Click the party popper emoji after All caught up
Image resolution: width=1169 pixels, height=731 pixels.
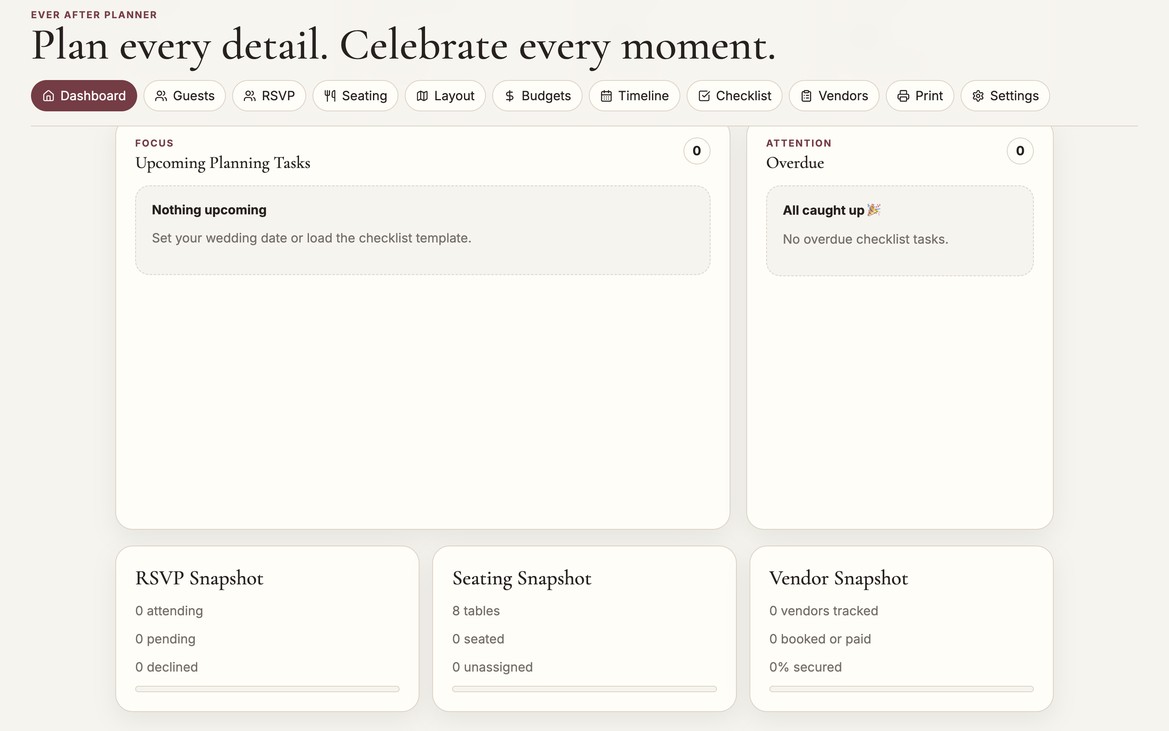pyautogui.click(x=874, y=210)
